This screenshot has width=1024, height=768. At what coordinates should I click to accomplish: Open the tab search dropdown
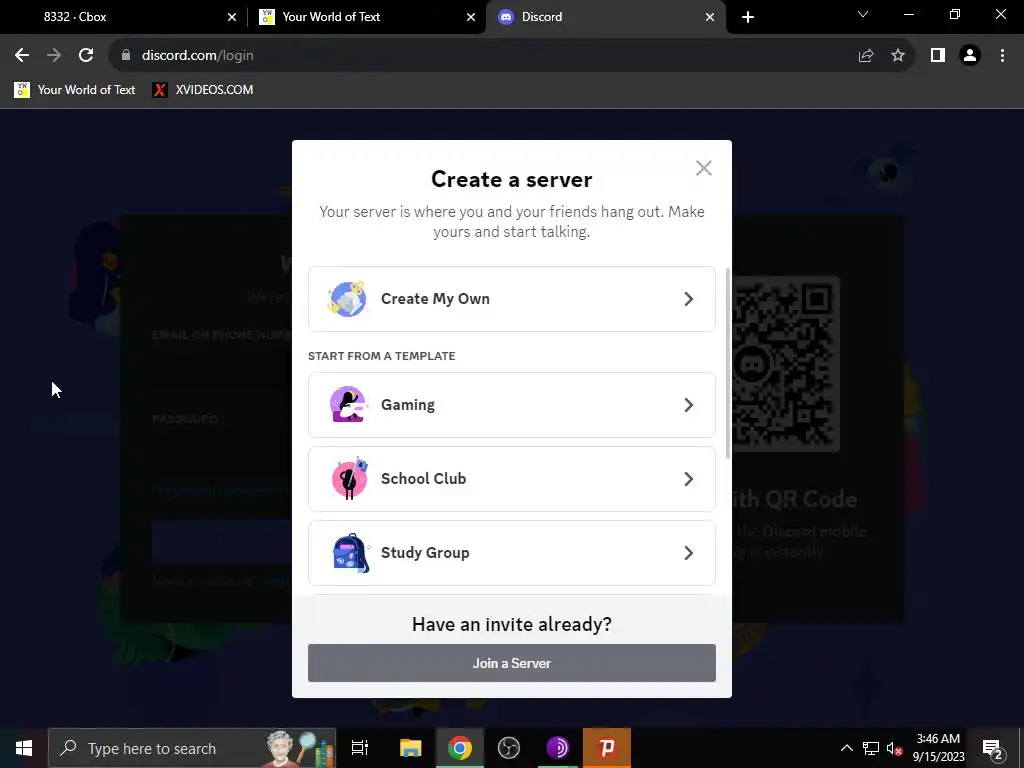pyautogui.click(x=863, y=14)
